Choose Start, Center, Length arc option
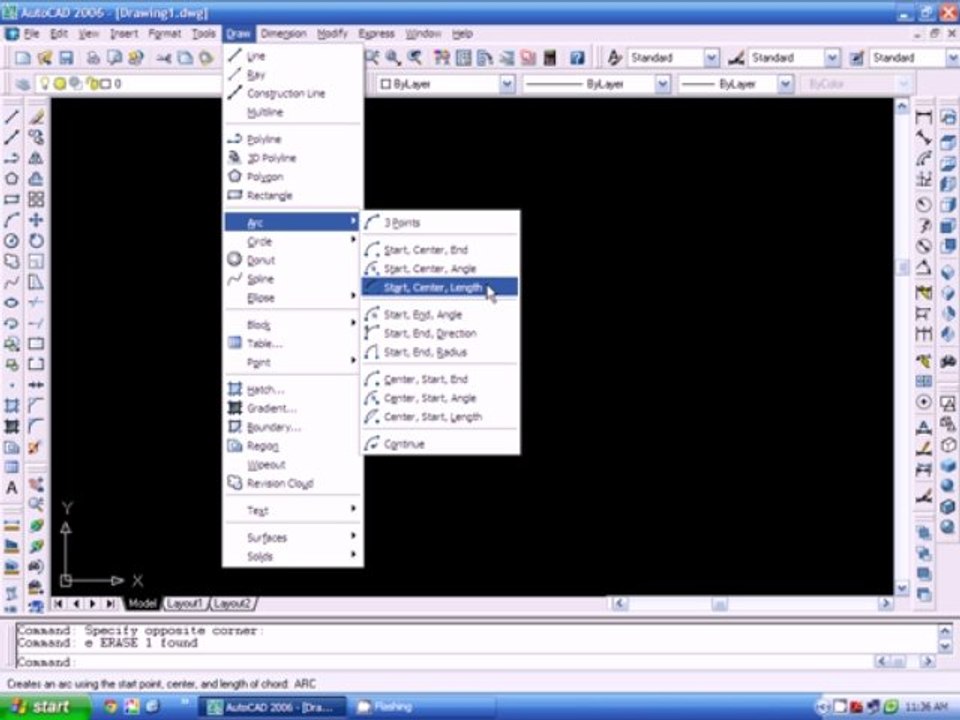Screen dimensions: 960x720 [440, 287]
